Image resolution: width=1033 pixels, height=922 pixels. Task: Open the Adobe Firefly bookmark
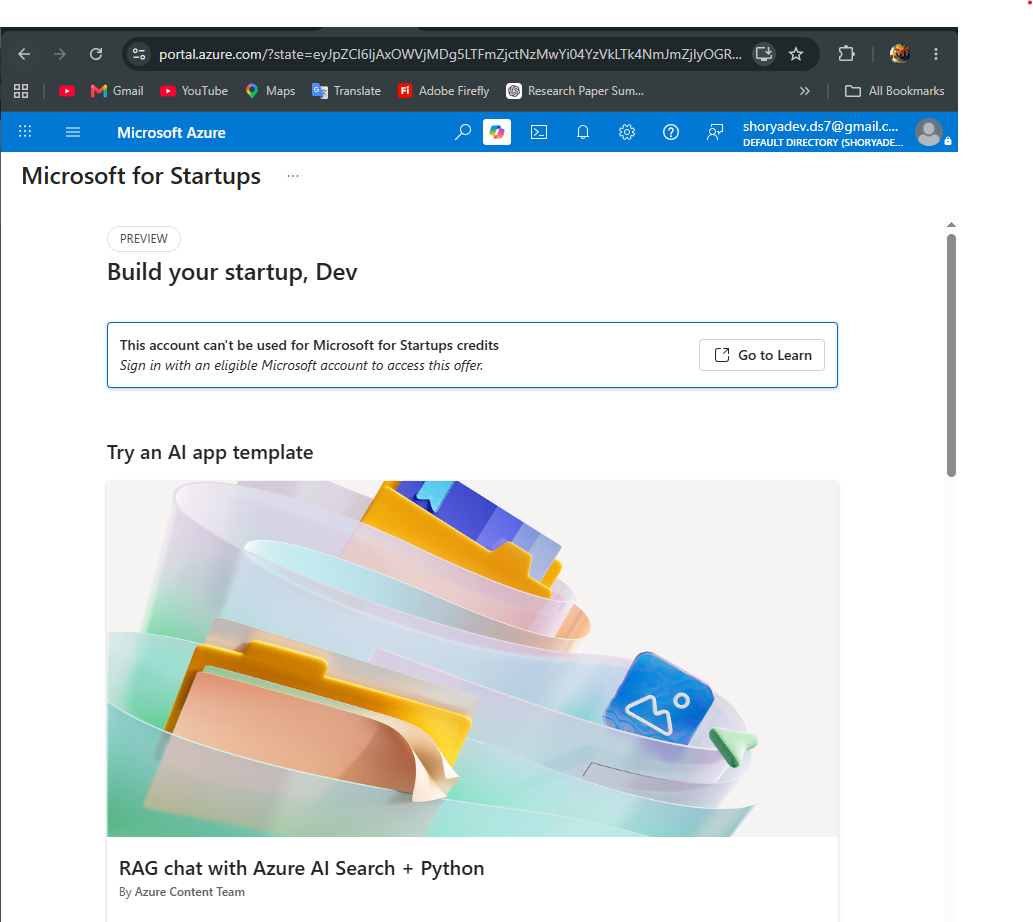(443, 91)
